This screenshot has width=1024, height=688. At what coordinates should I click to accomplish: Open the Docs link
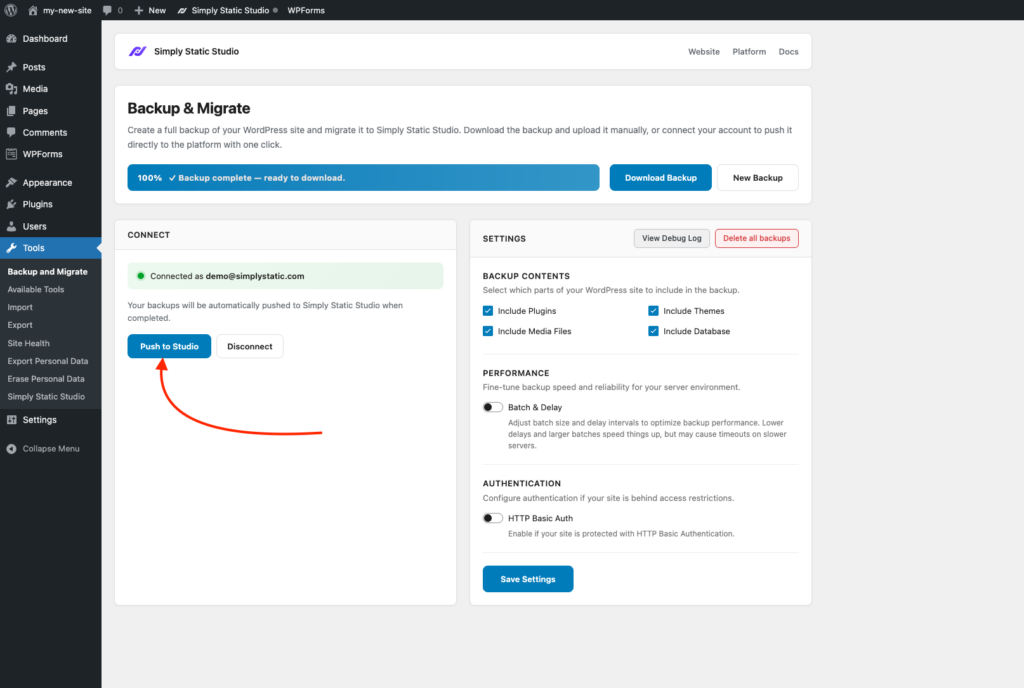pos(788,51)
